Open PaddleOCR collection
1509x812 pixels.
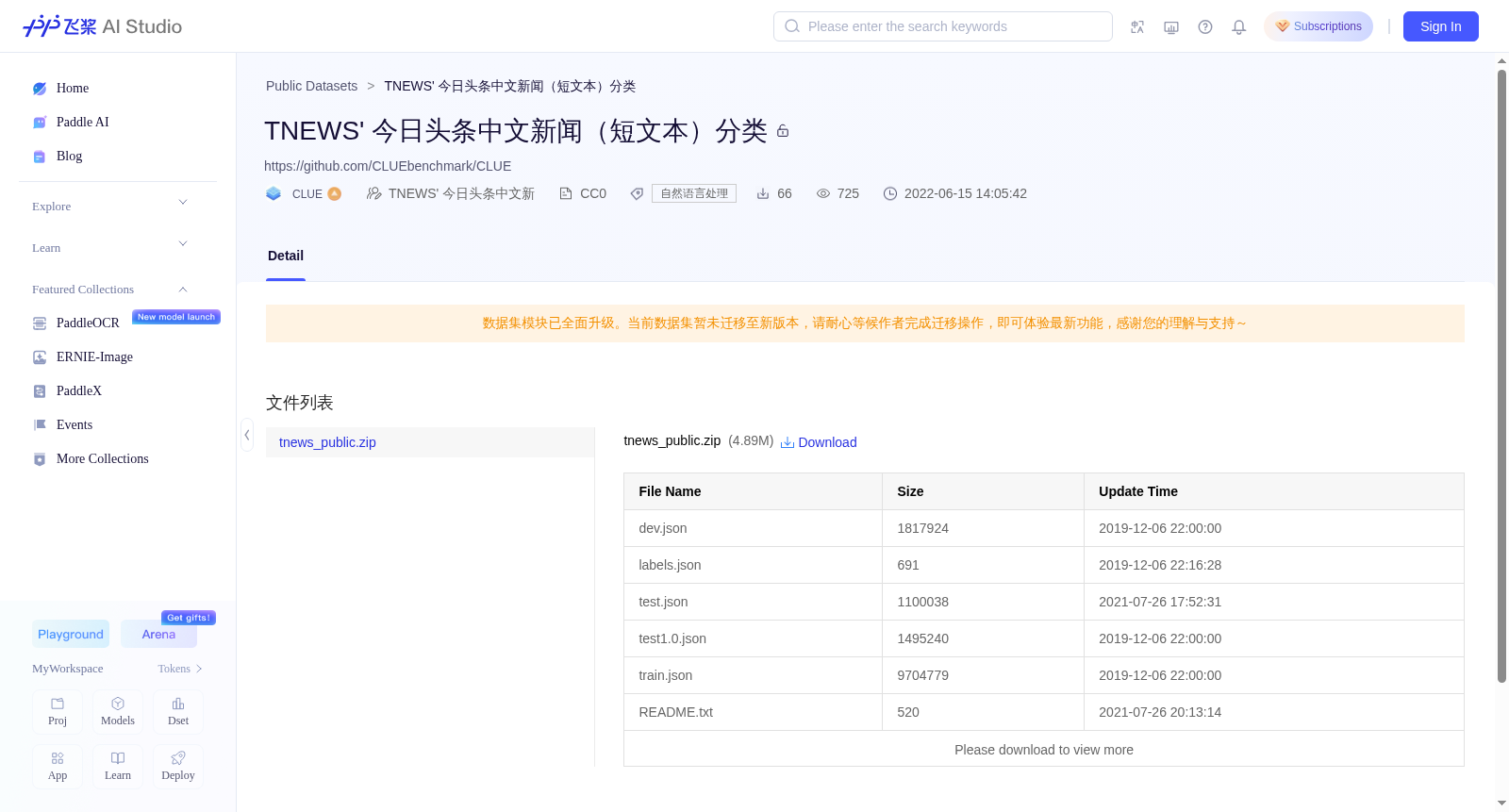(88, 323)
